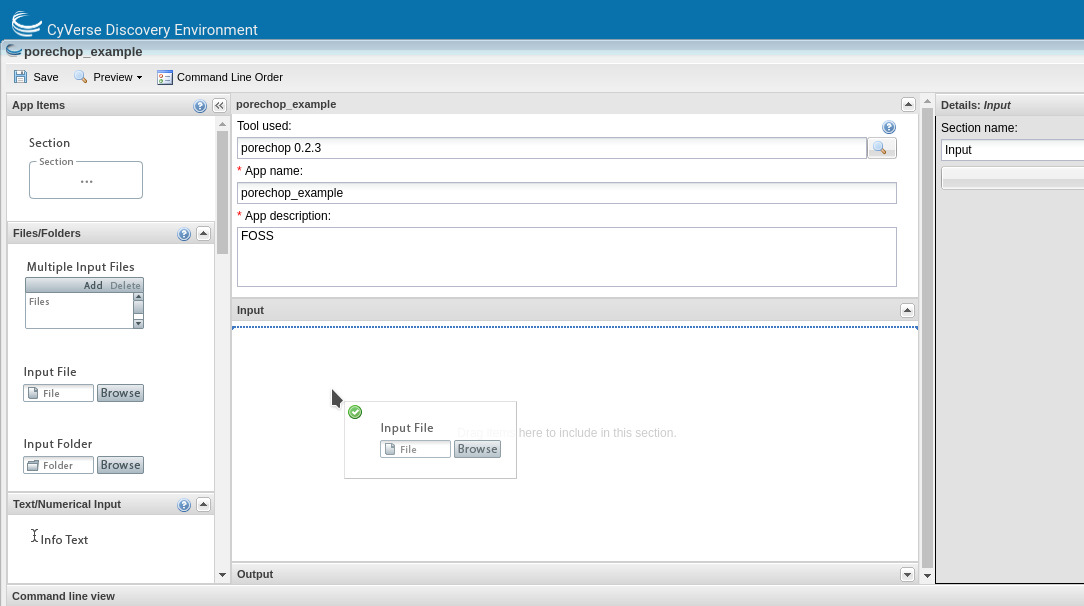The height and width of the screenshot is (606, 1084).
Task: Click the palette Input File field
Action: pos(58,393)
